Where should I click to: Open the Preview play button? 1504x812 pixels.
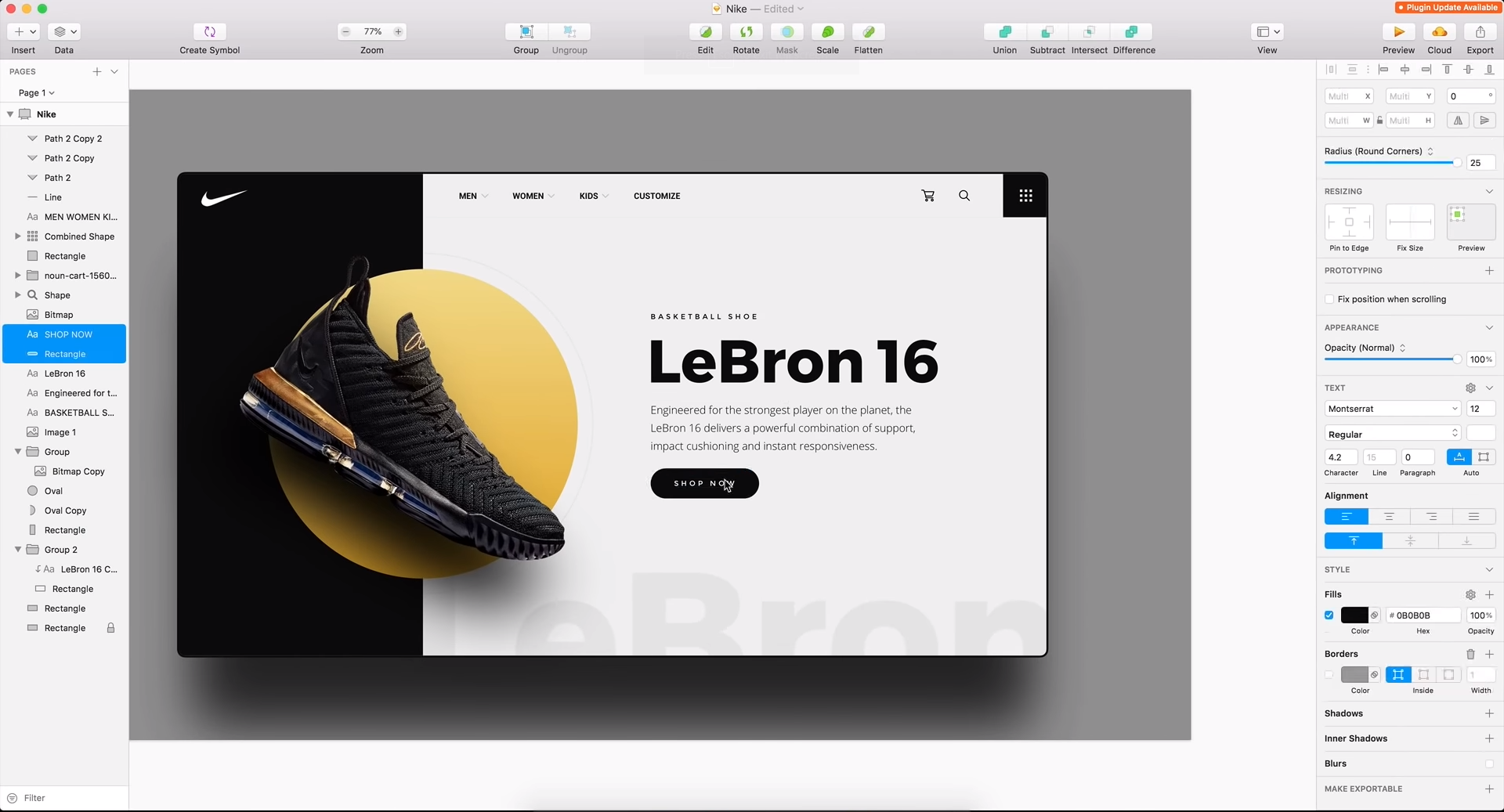coord(1398,32)
